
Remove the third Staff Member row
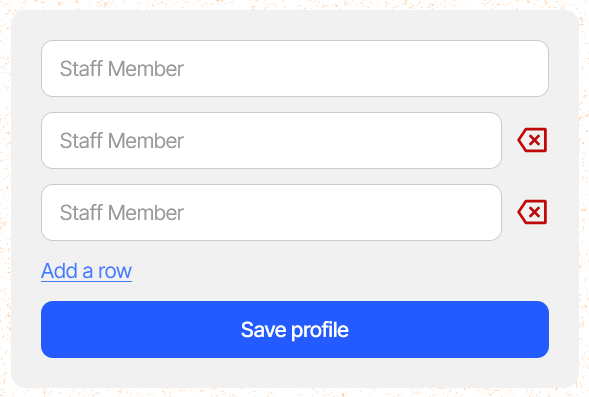tap(532, 212)
